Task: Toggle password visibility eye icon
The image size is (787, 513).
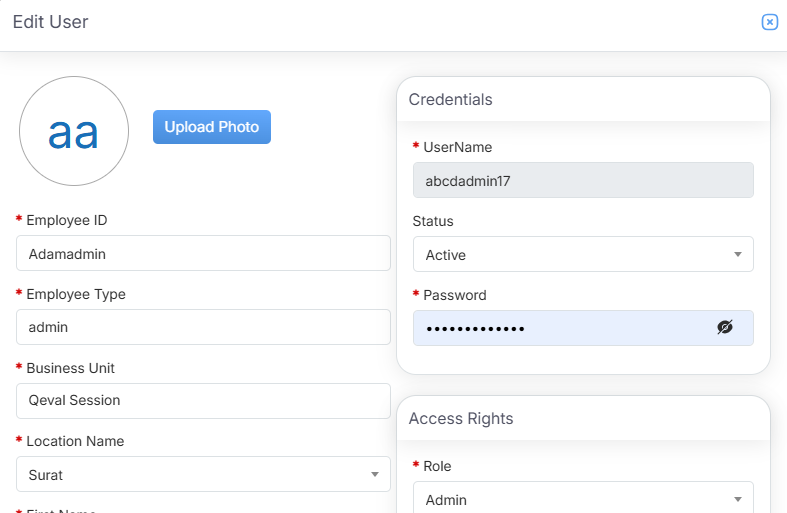Action: coord(725,328)
